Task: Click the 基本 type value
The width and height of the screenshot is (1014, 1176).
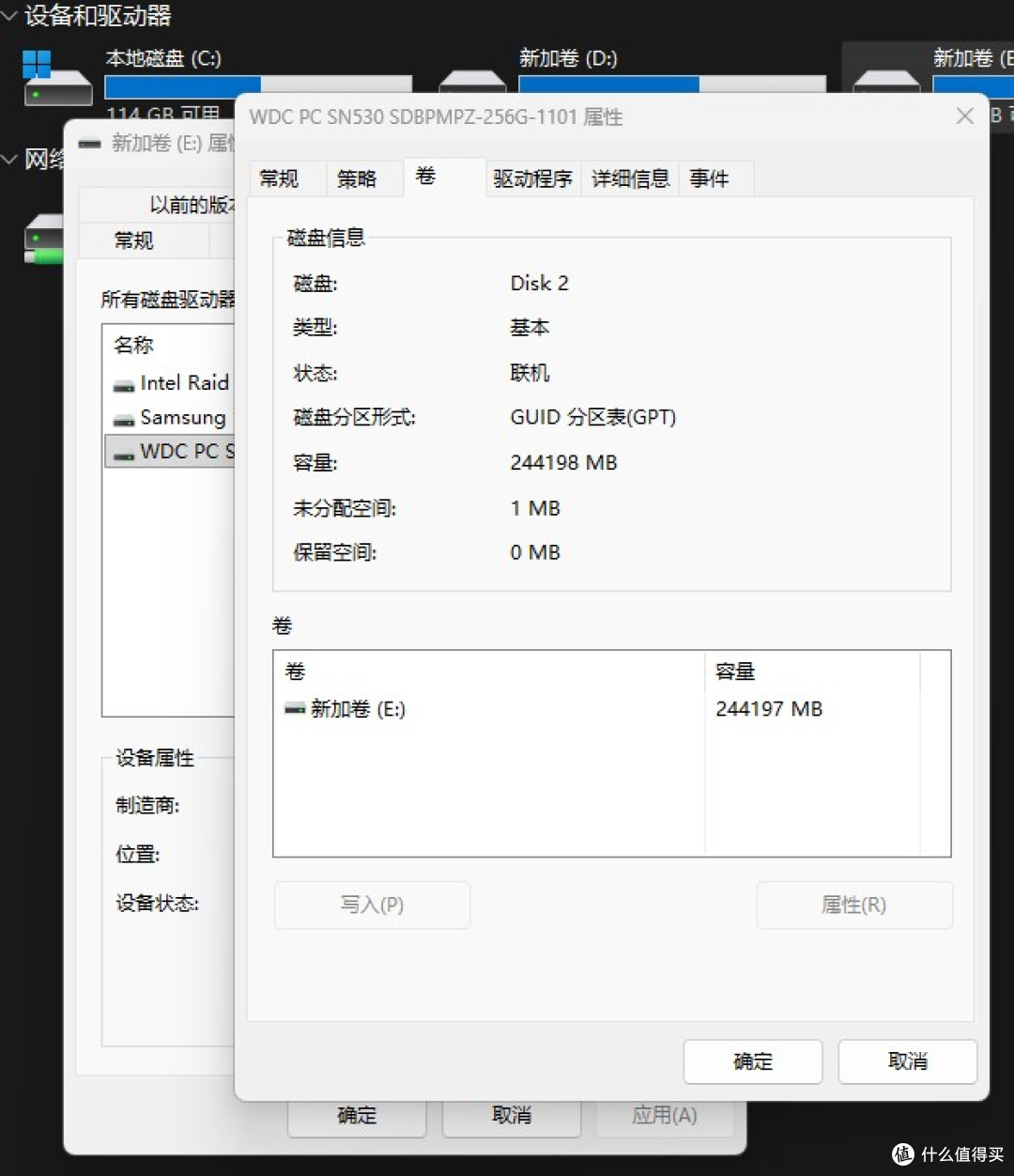Action: click(530, 328)
